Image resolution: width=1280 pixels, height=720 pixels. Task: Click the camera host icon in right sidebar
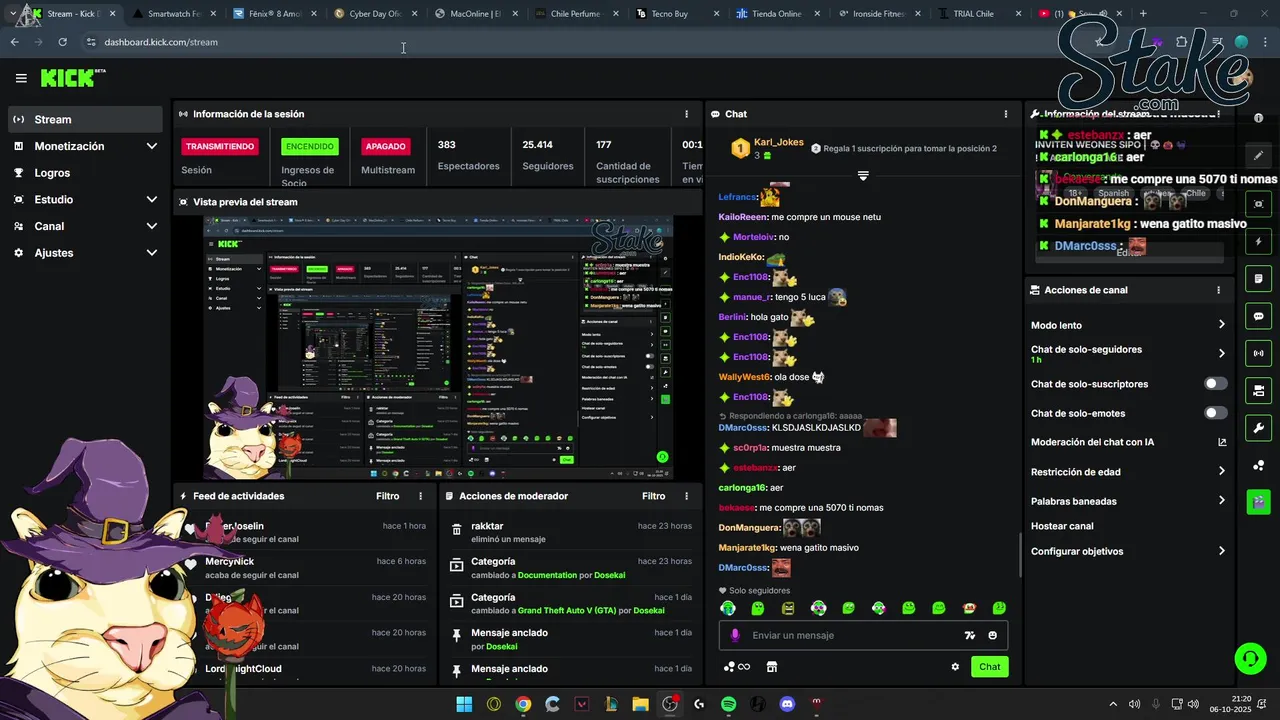pyautogui.click(x=1258, y=390)
